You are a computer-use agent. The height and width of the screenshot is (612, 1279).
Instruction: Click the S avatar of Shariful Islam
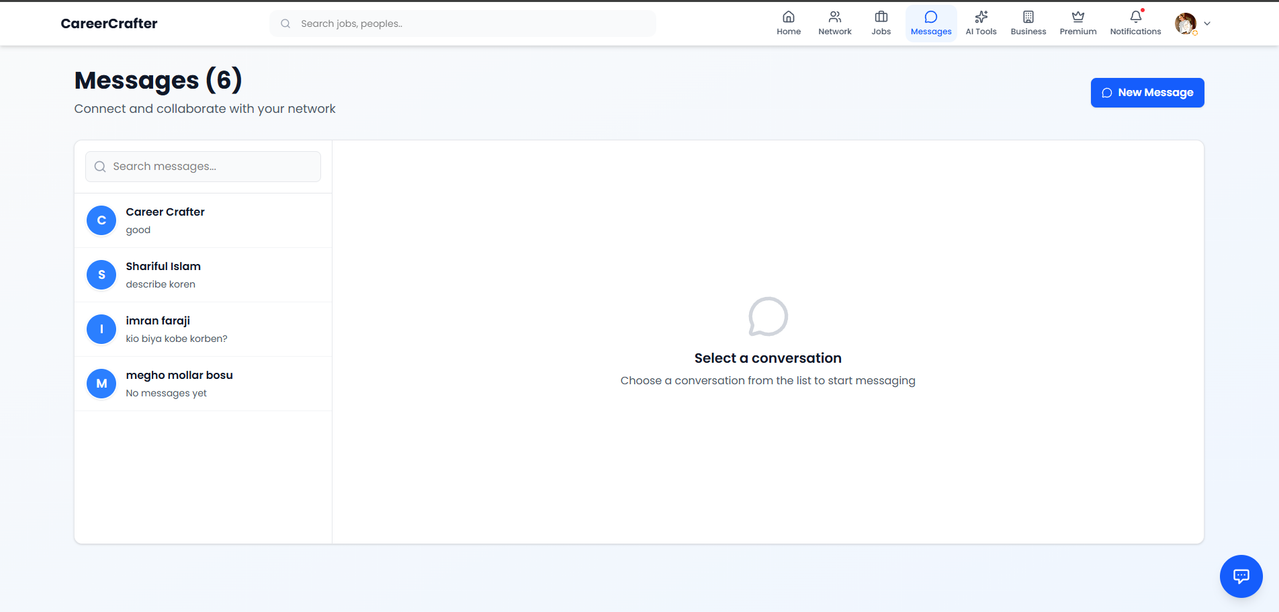101,274
